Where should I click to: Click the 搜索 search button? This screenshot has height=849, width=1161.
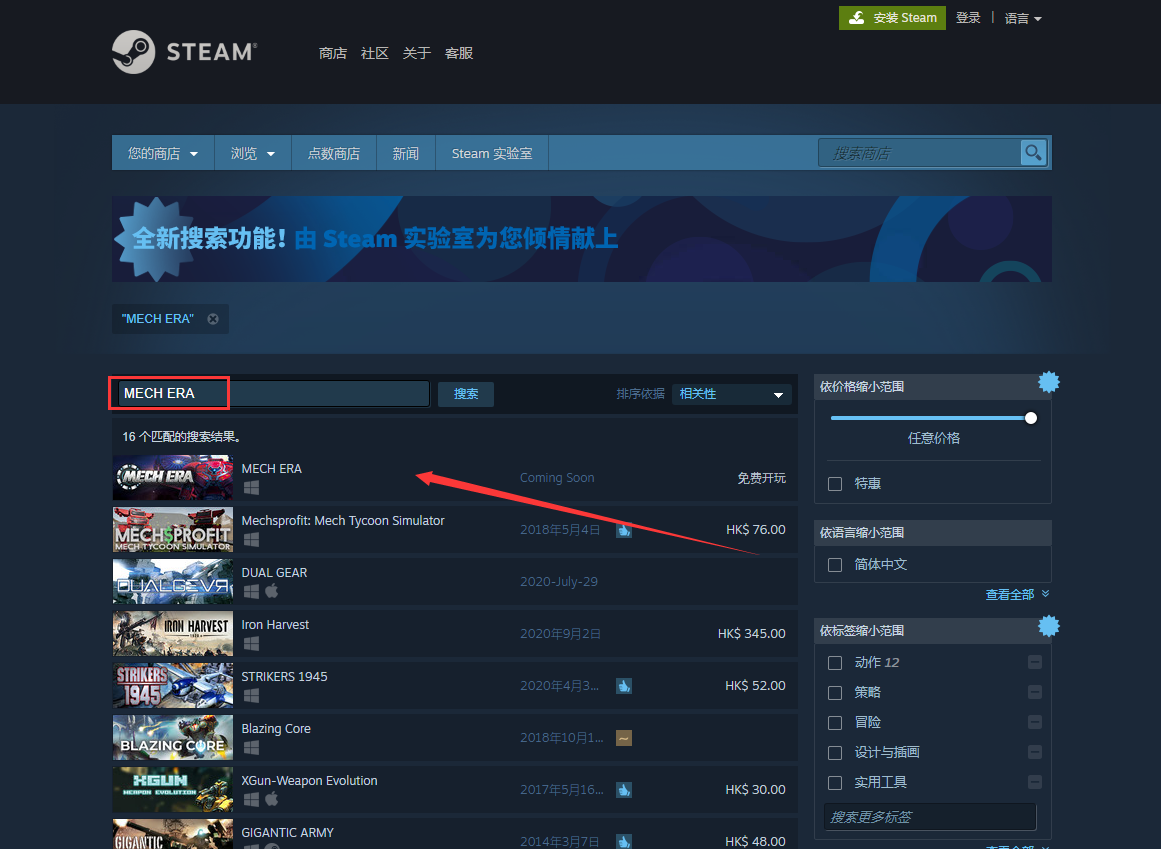466,394
